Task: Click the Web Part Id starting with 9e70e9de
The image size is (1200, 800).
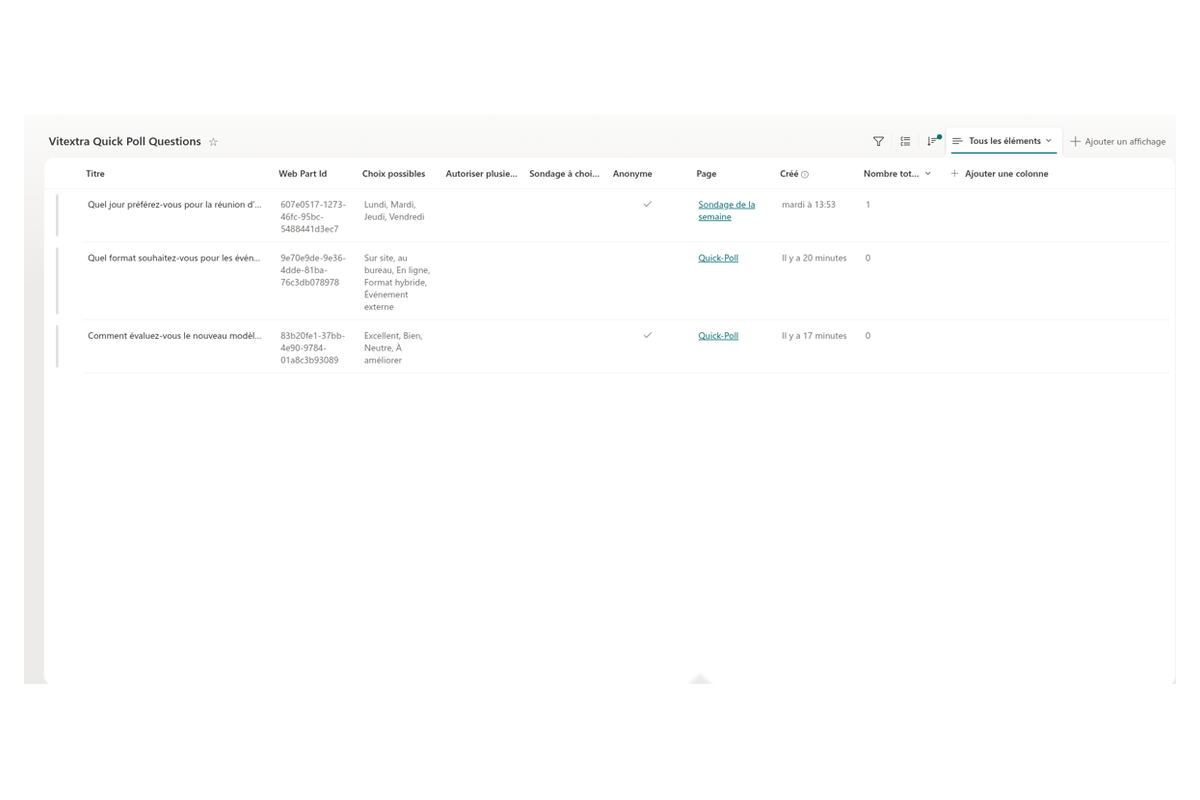Action: click(313, 270)
